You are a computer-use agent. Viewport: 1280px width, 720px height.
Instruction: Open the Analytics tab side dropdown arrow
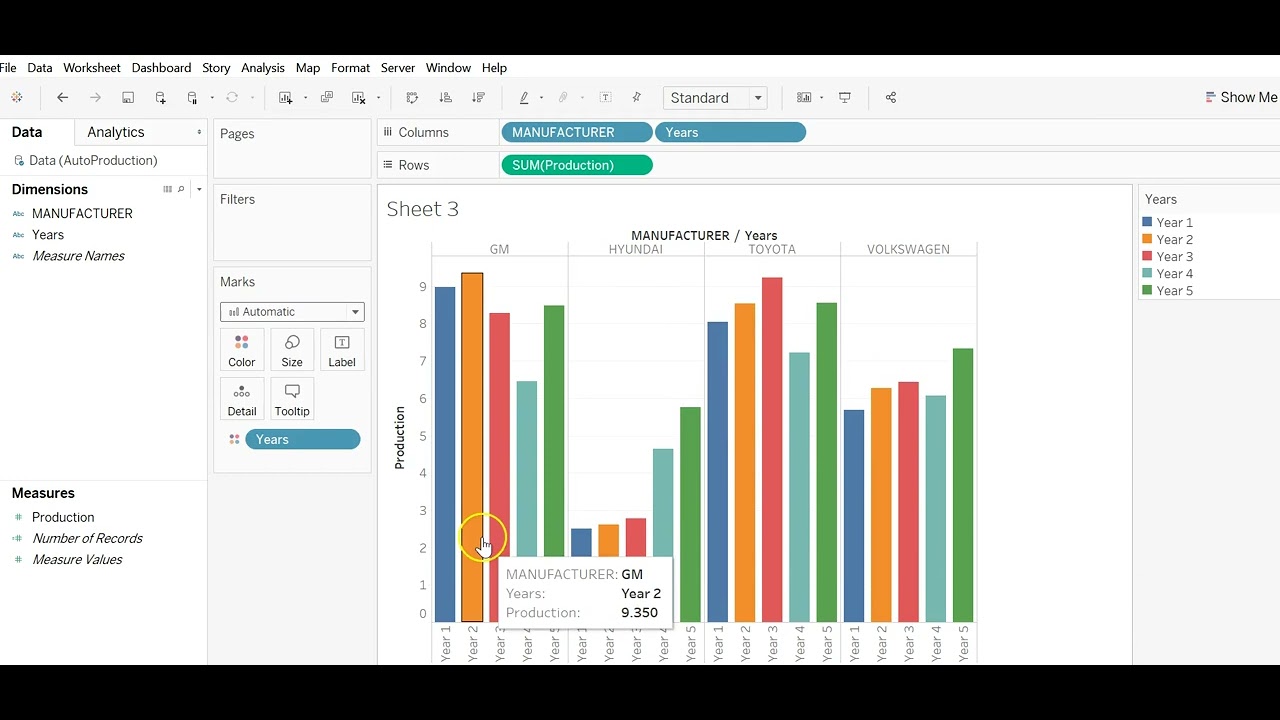[x=198, y=132]
